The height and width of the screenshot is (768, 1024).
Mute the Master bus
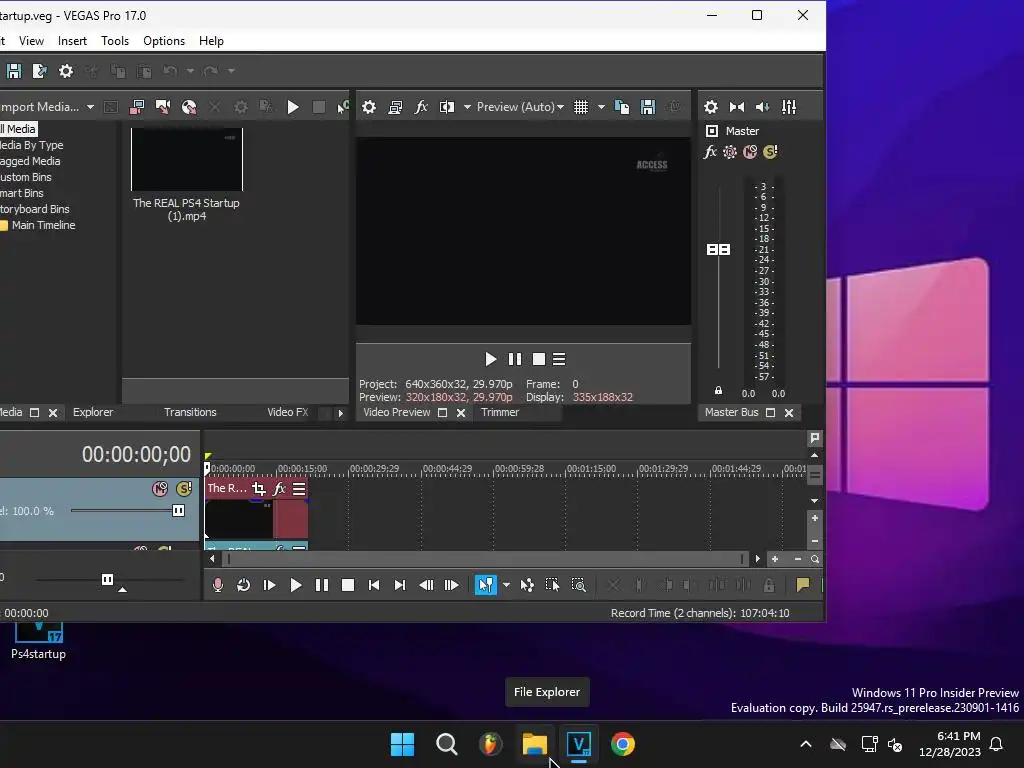tap(750, 152)
